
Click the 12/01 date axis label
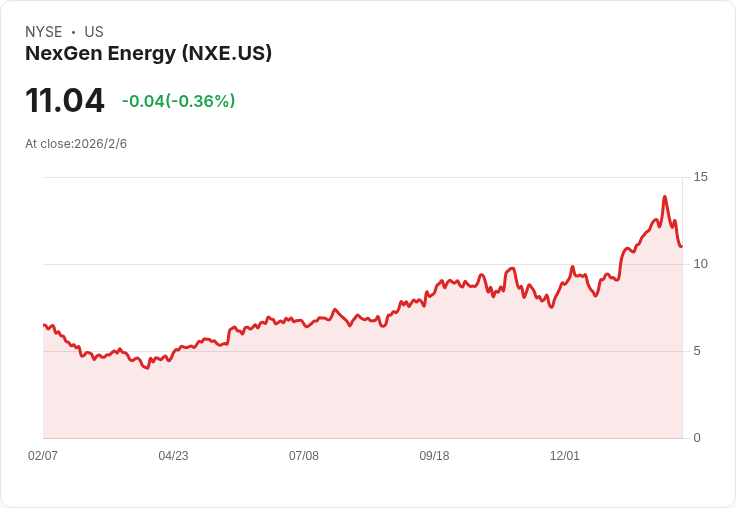565,456
